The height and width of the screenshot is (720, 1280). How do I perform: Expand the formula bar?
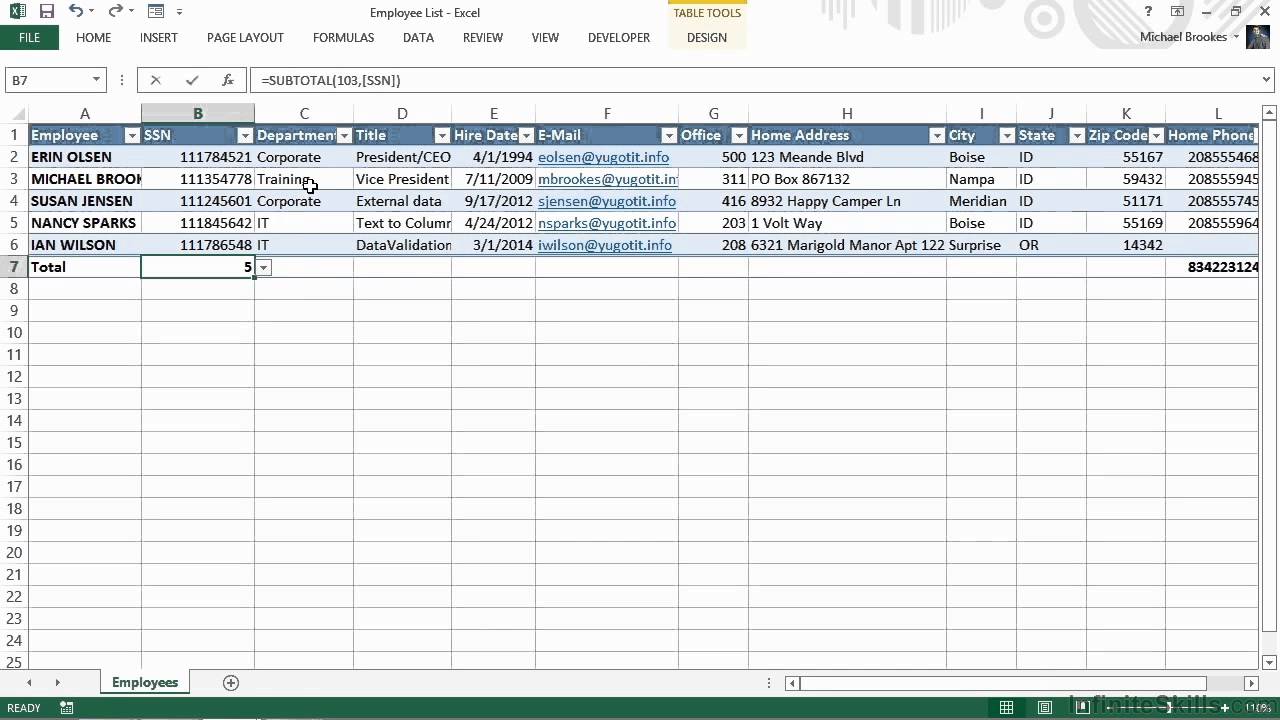pos(1268,80)
